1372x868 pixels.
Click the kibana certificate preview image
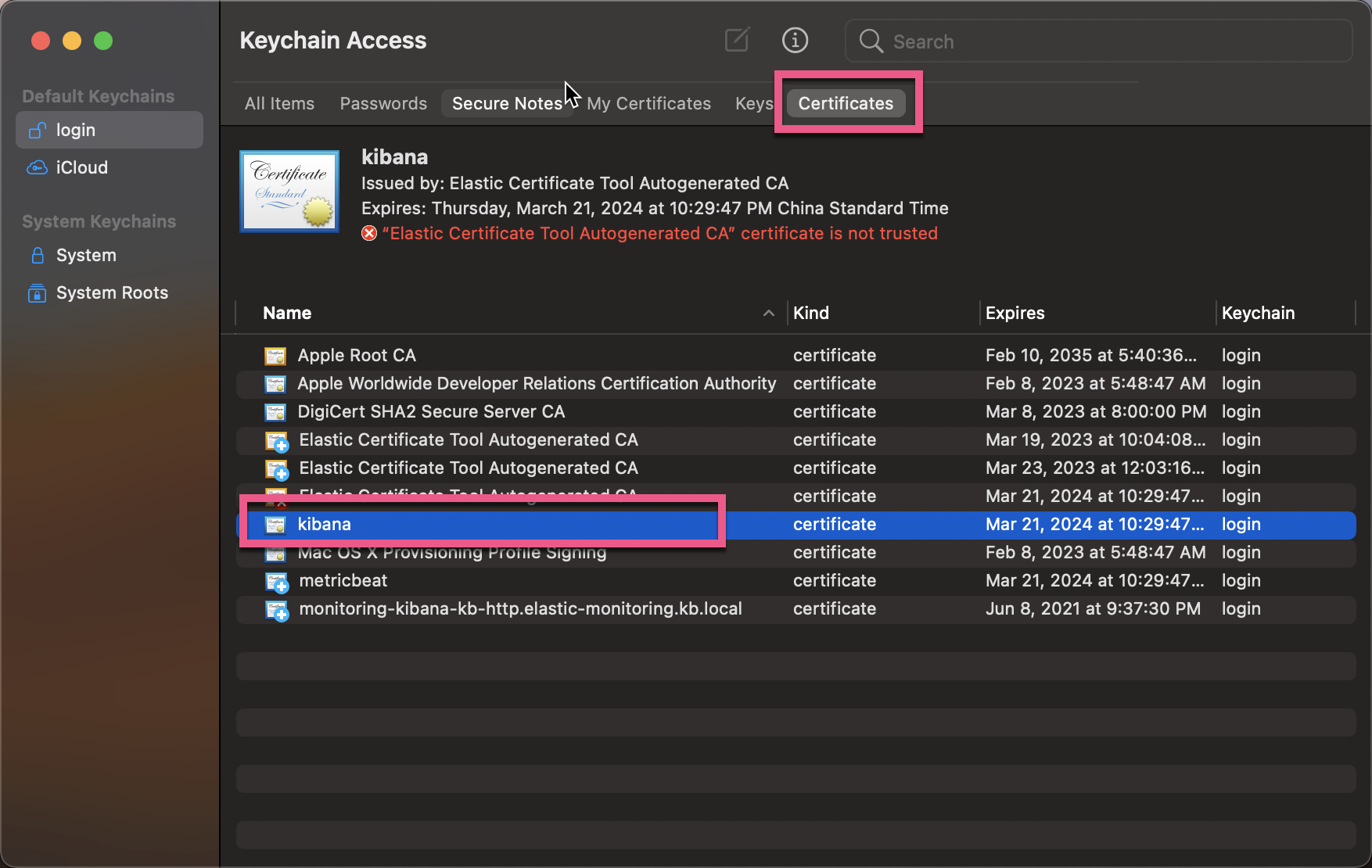pyautogui.click(x=289, y=190)
